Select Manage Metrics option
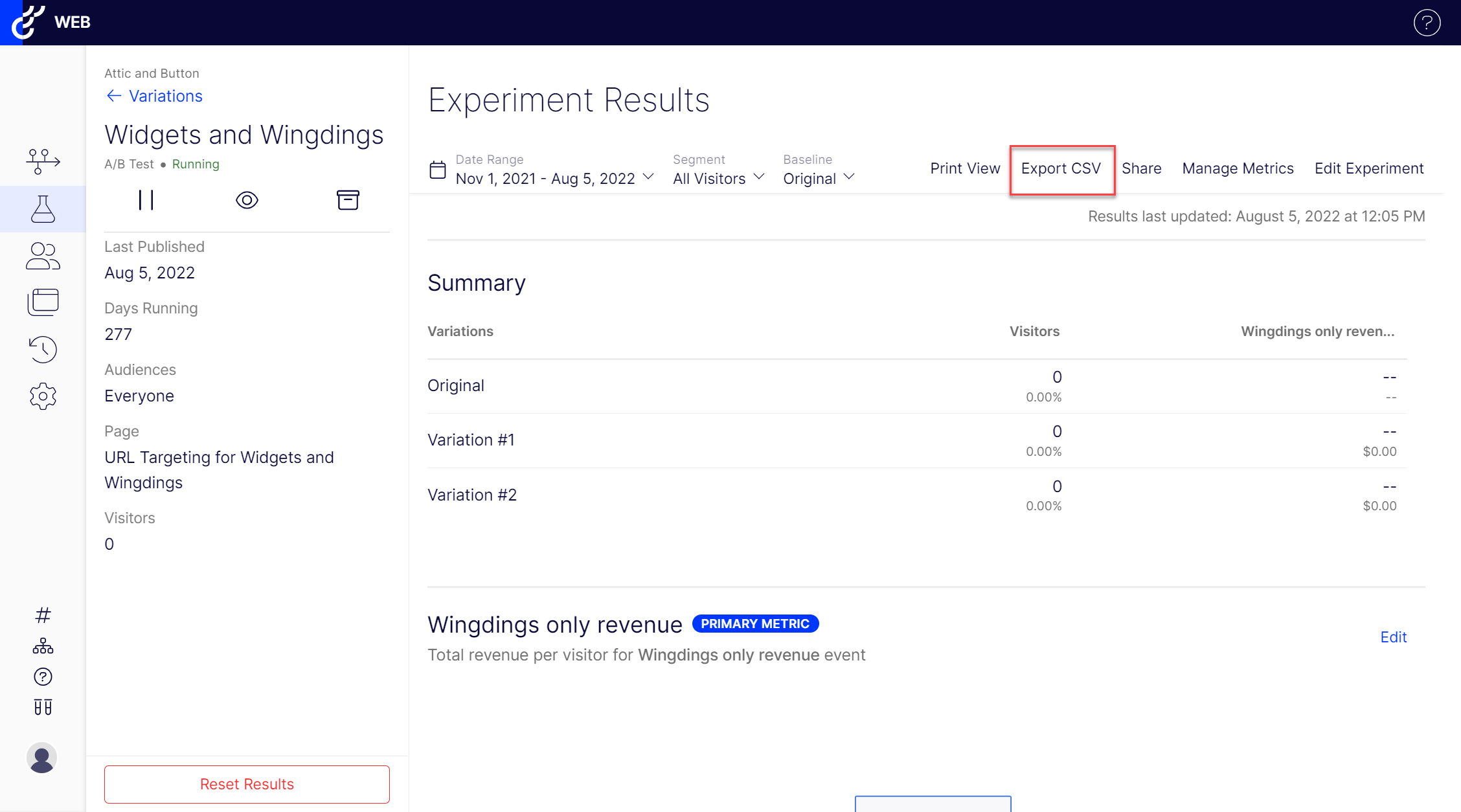 pyautogui.click(x=1238, y=168)
